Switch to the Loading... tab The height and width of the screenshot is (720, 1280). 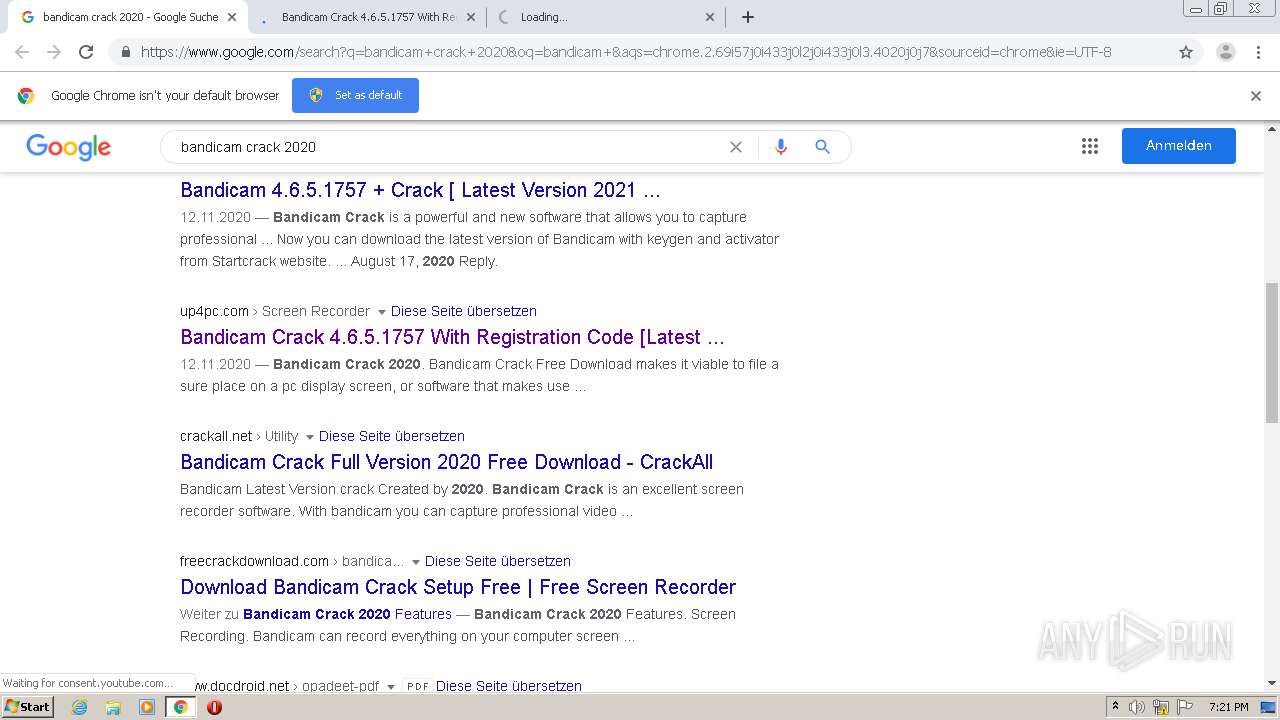(605, 17)
